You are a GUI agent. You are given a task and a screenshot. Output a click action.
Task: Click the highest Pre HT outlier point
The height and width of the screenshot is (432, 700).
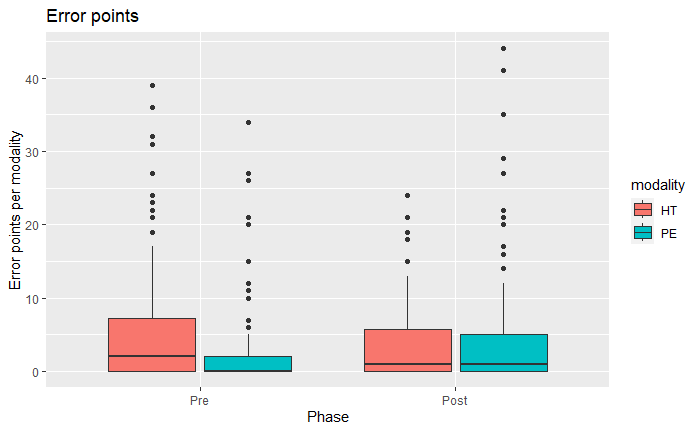click(152, 85)
